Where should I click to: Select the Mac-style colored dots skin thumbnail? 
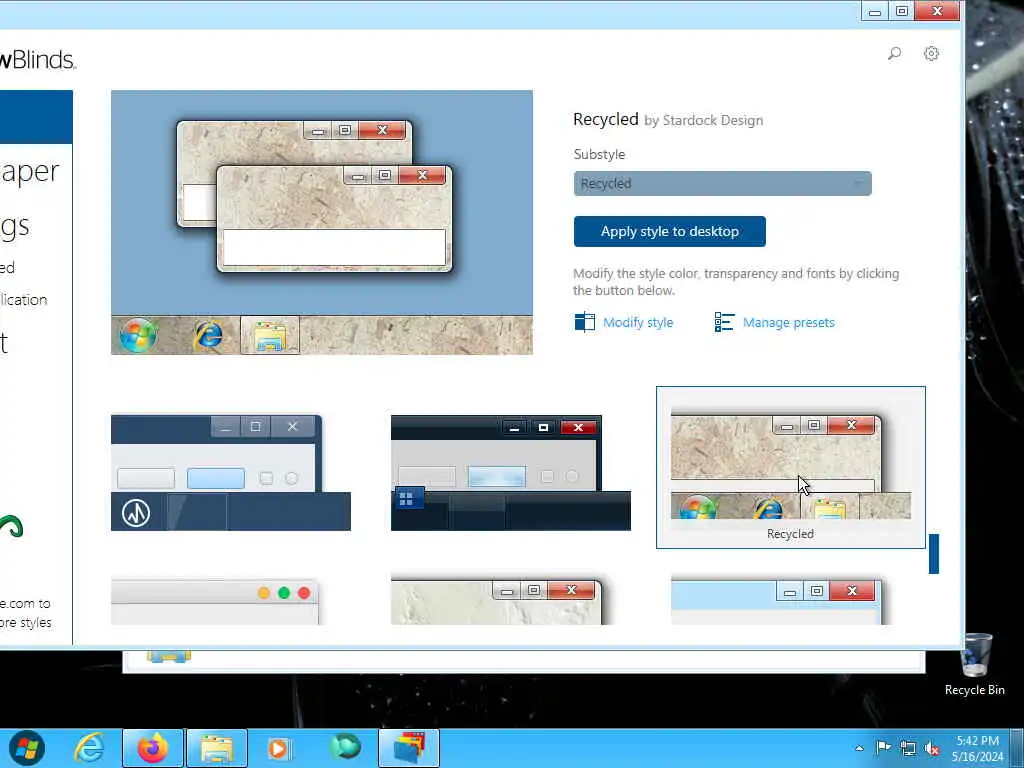pyautogui.click(x=216, y=601)
